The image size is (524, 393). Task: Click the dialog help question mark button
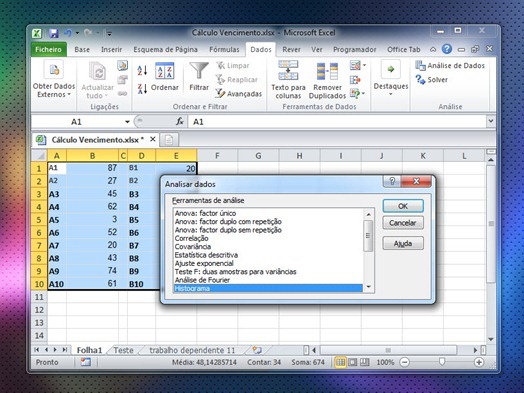click(392, 181)
